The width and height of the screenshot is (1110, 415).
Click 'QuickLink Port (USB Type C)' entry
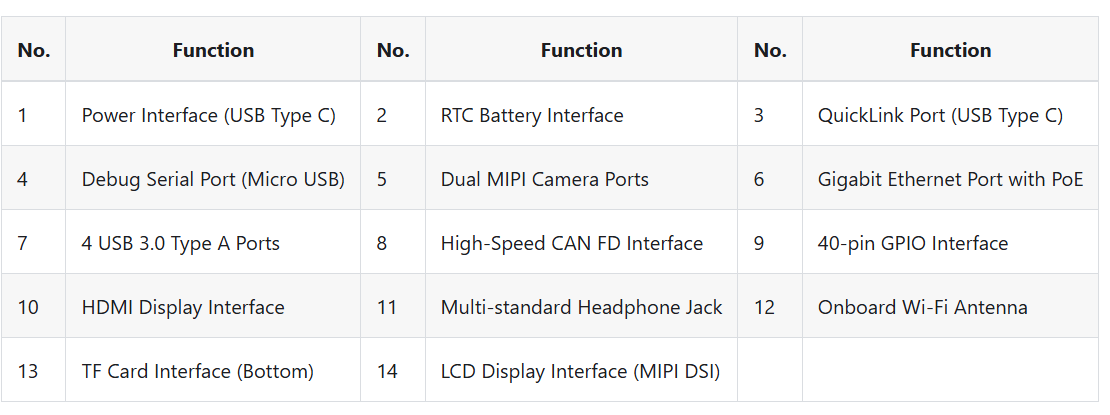click(940, 115)
